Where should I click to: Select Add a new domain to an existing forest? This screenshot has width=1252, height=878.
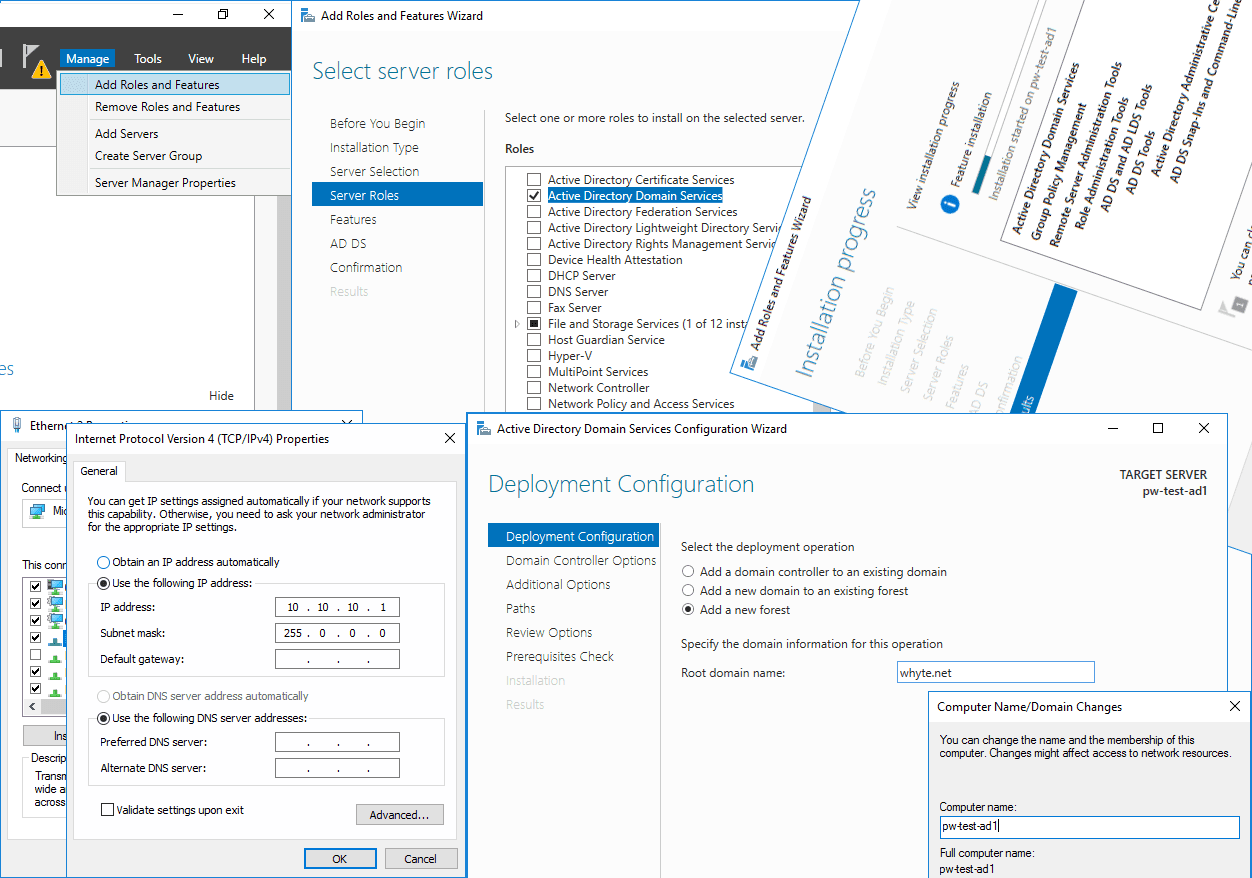(x=688, y=591)
